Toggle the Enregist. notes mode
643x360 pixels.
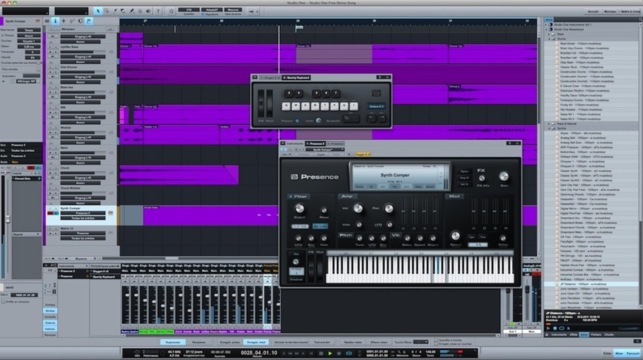tap(256, 342)
